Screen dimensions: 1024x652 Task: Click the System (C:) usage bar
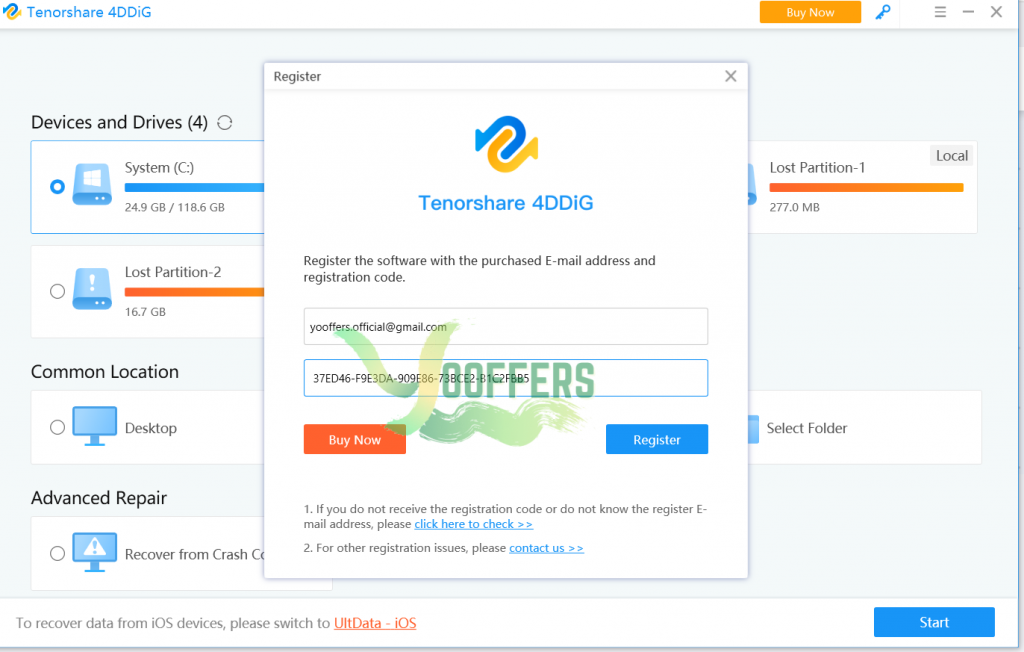(194, 188)
